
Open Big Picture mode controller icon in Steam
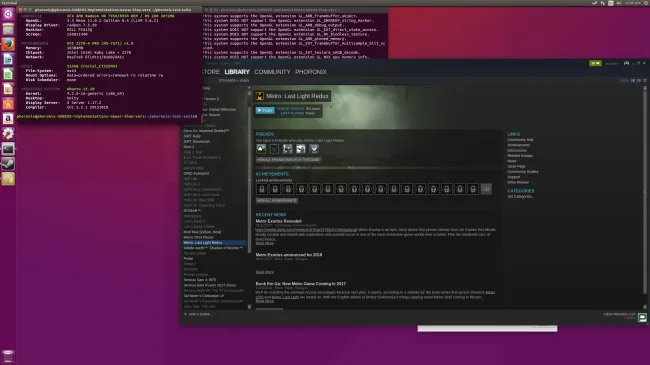click(626, 63)
